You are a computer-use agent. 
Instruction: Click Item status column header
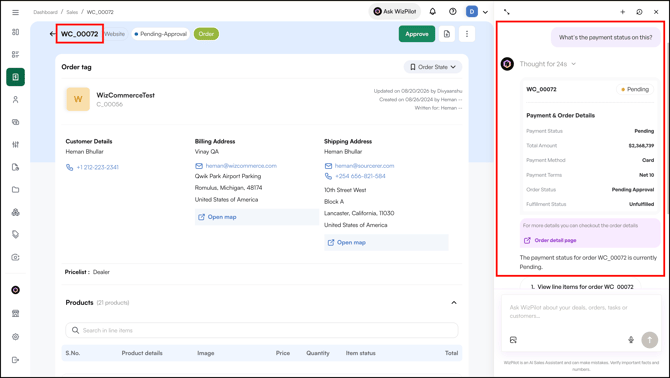pyautogui.click(x=360, y=353)
